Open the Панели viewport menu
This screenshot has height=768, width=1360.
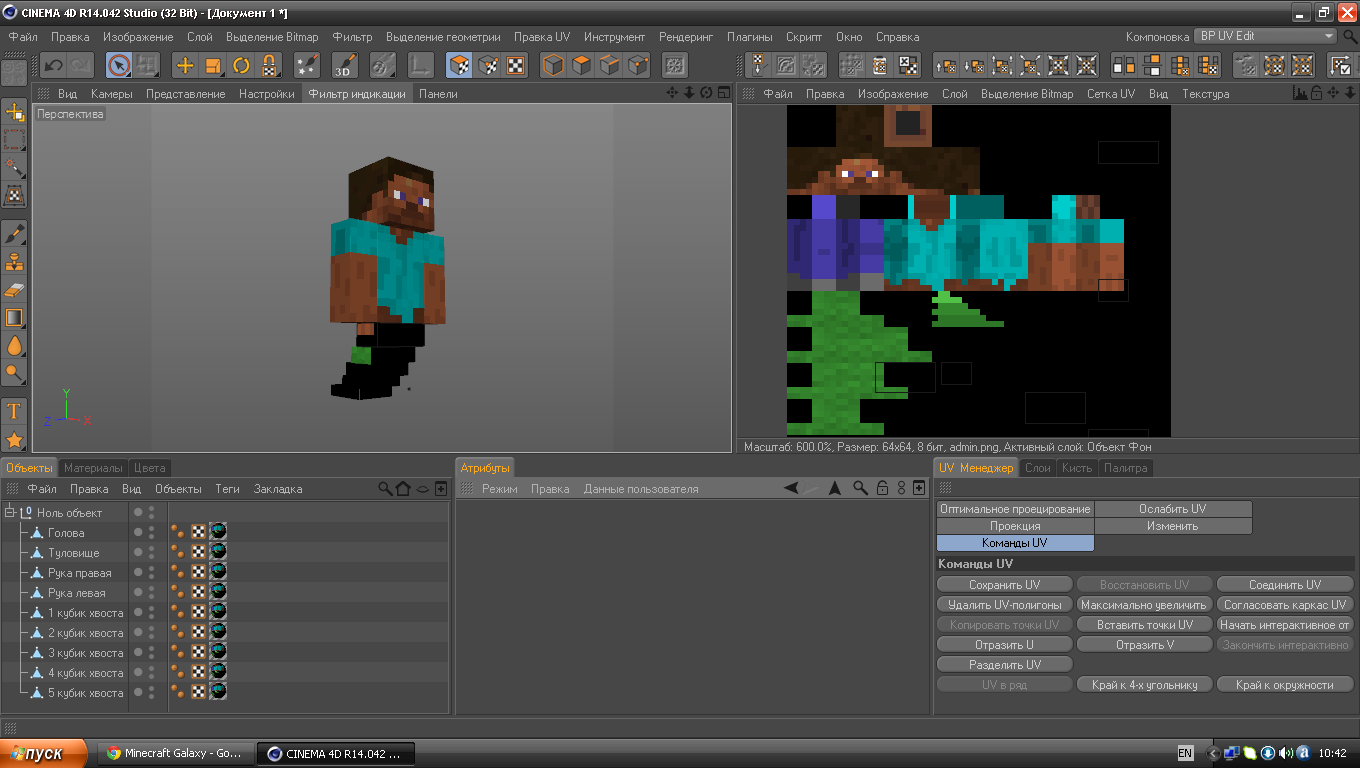[x=438, y=94]
